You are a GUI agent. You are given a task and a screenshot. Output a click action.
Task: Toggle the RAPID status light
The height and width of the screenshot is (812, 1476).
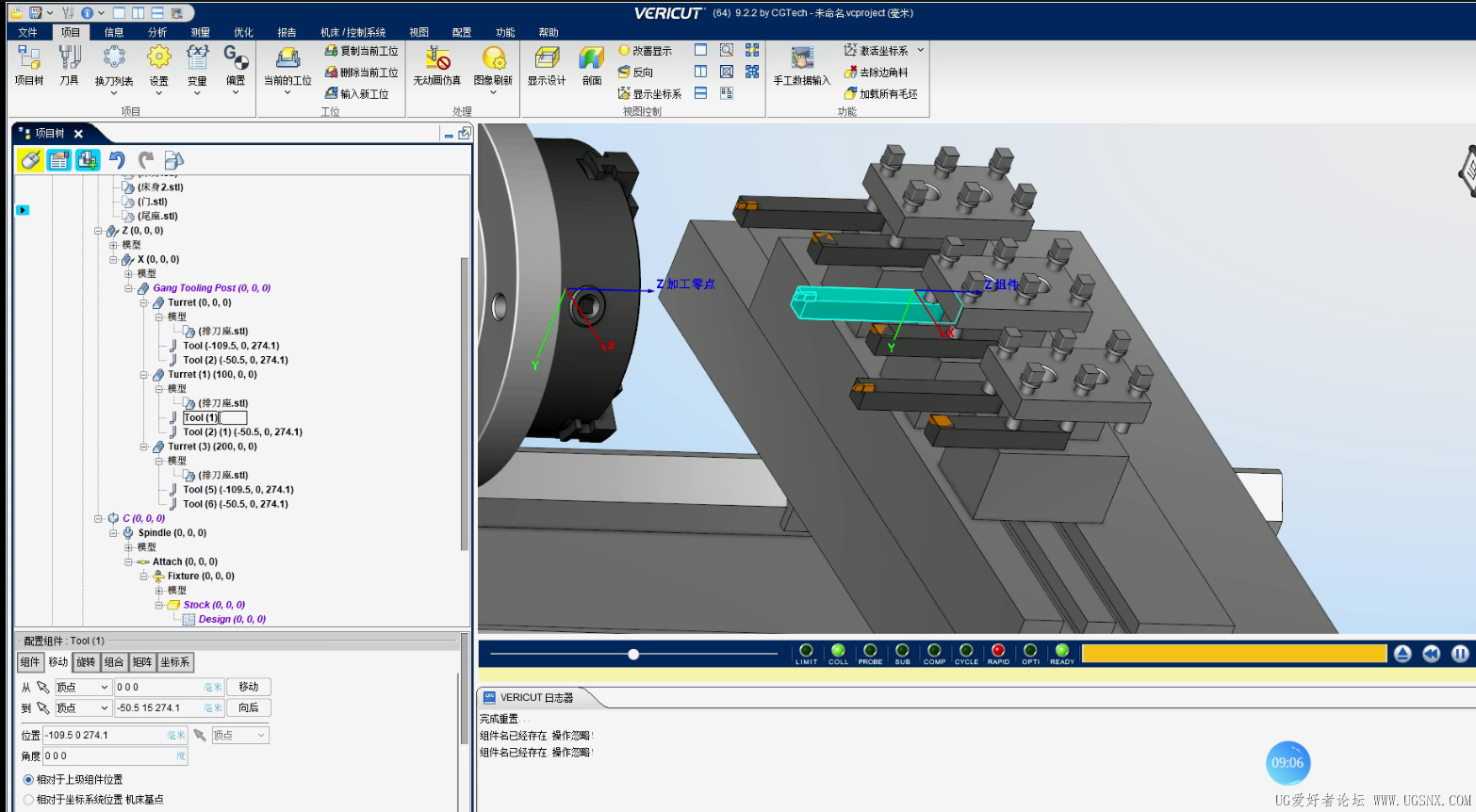coord(998,651)
